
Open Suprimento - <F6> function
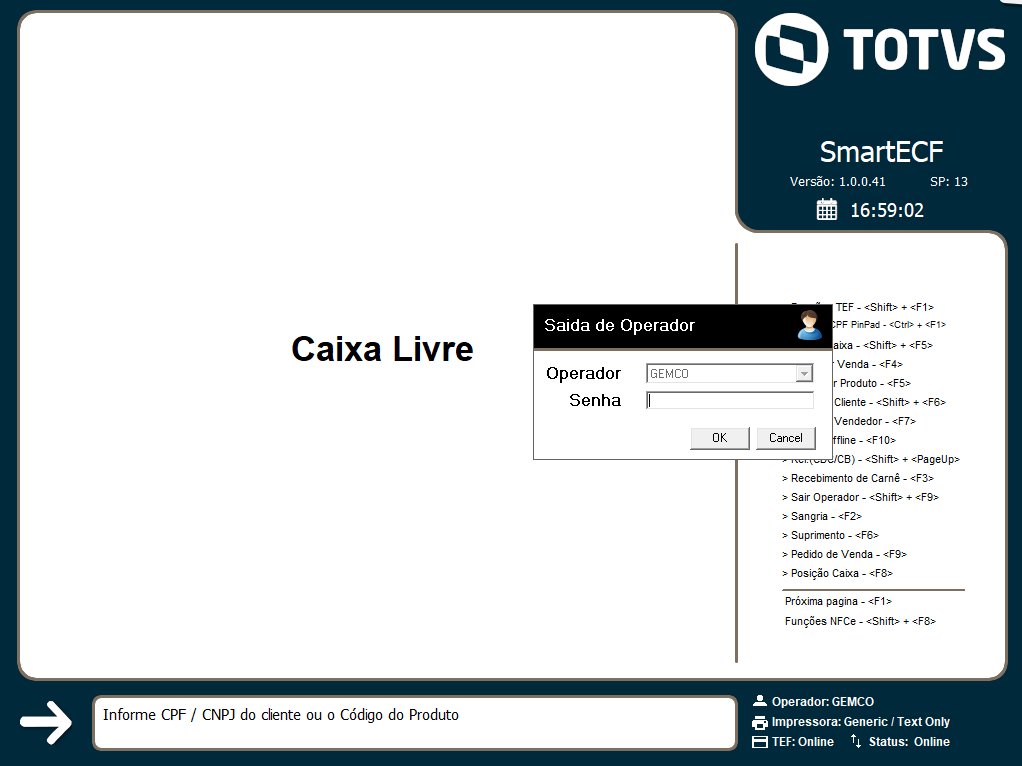click(830, 535)
